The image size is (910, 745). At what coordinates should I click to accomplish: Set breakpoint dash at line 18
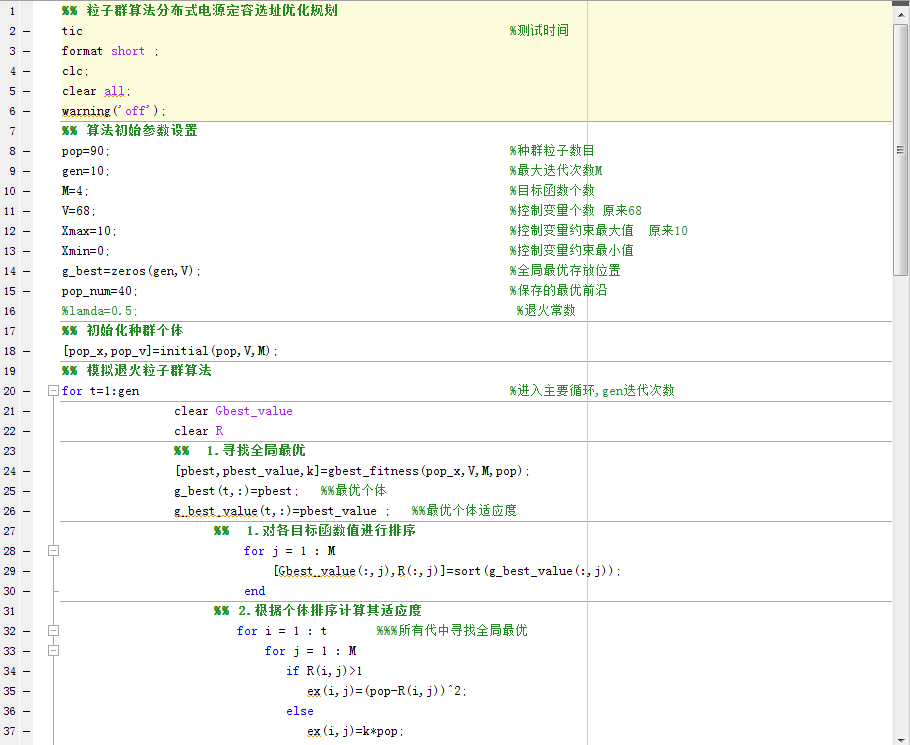(x=27, y=351)
